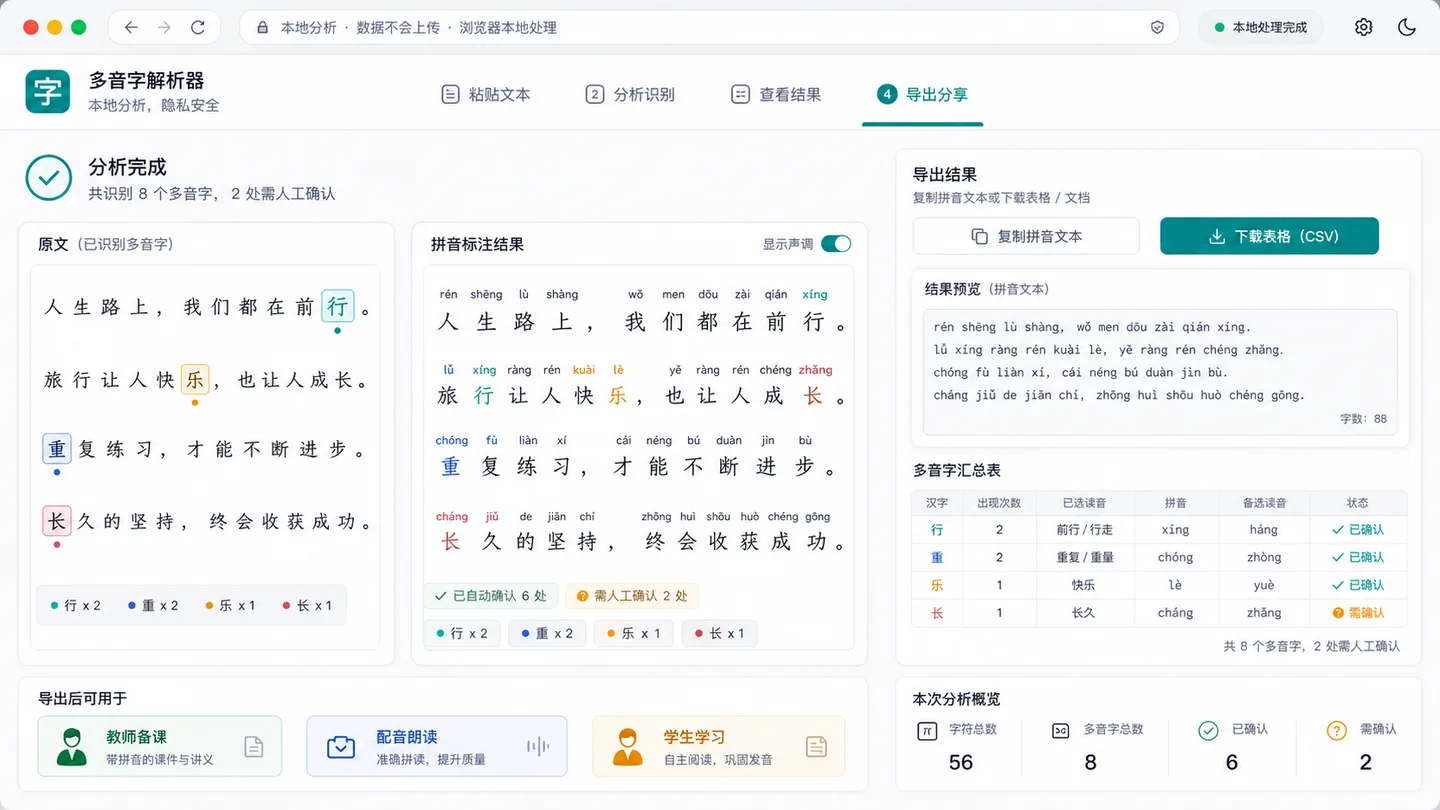
Task: Click the 已自动确认 6 处 badge
Action: (x=490, y=596)
